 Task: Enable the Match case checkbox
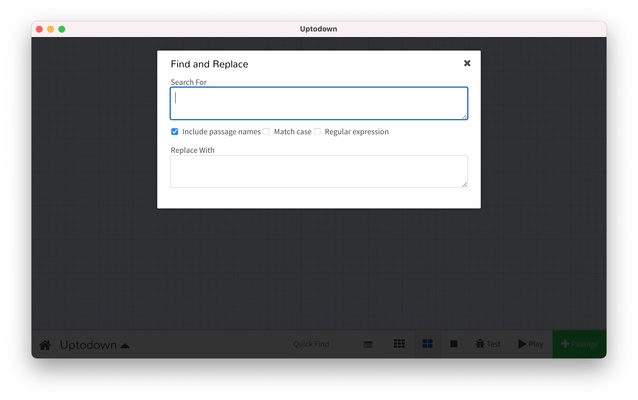pos(267,131)
